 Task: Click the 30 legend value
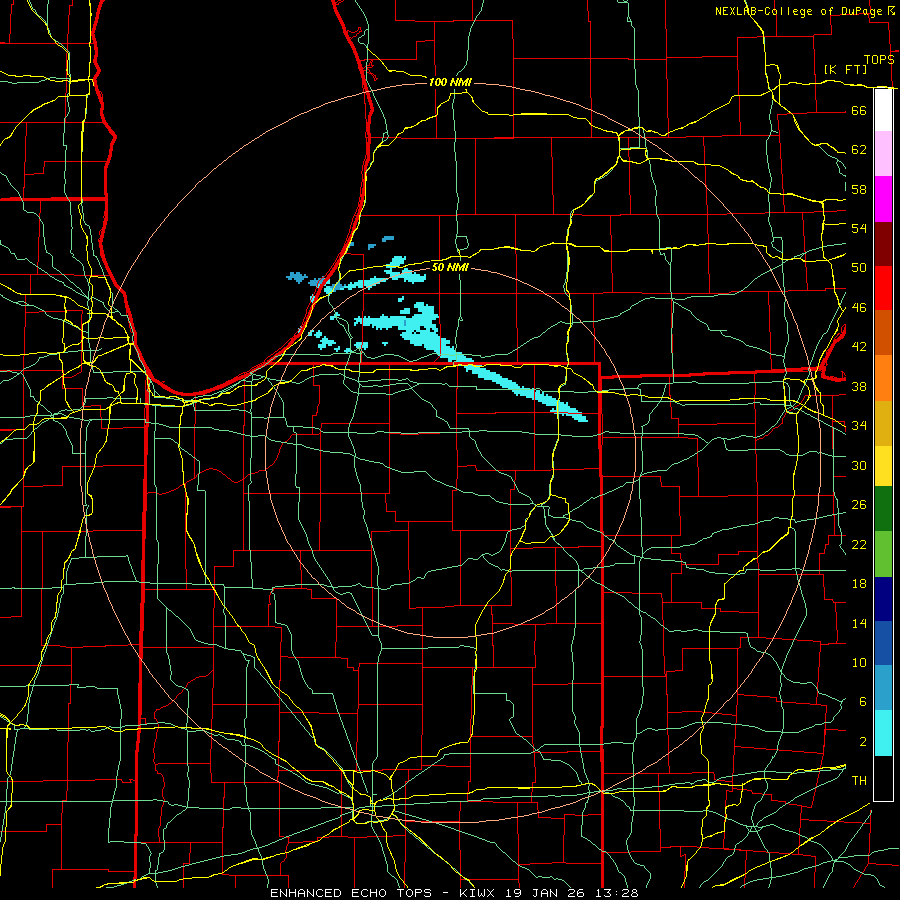(859, 465)
